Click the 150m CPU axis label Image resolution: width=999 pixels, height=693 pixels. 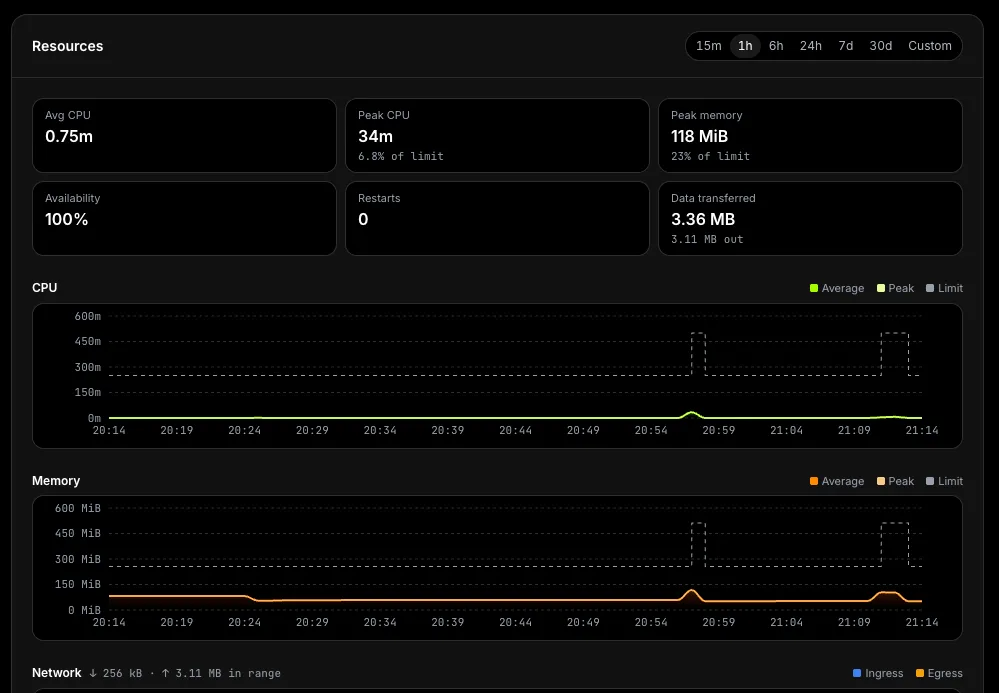(87, 392)
